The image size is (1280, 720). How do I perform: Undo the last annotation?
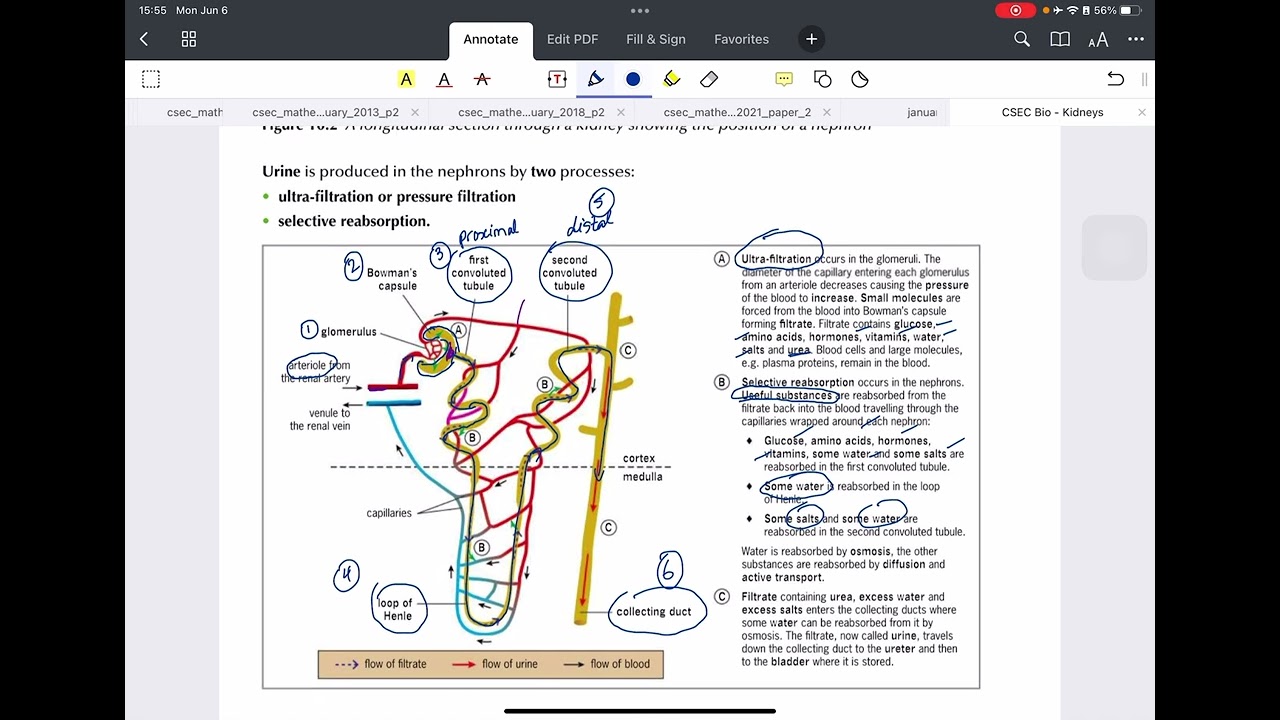pos(1116,79)
